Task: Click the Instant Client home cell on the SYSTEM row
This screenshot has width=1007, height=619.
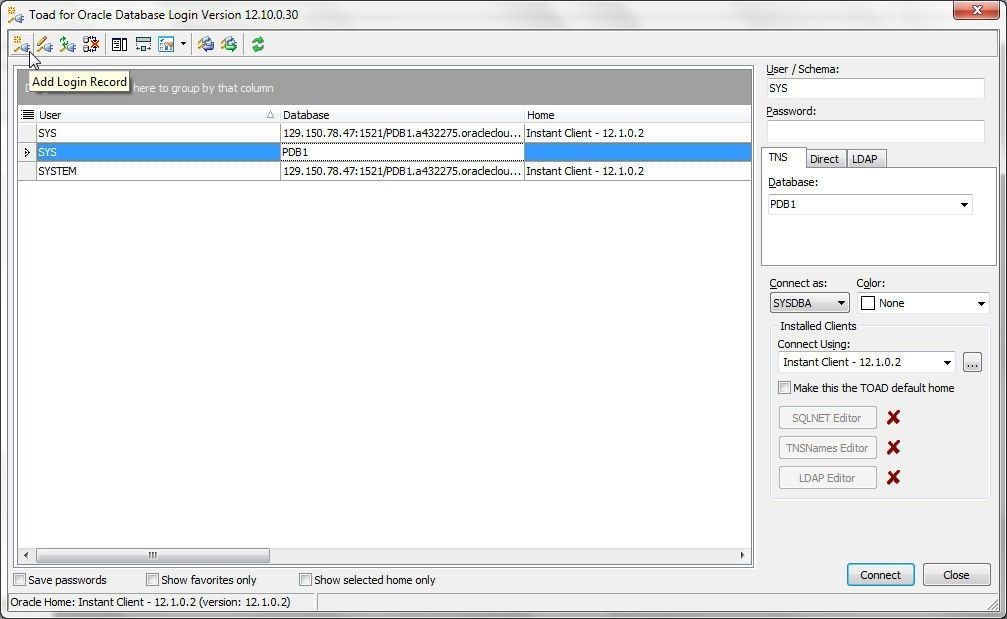Action: pyautogui.click(x=638, y=171)
